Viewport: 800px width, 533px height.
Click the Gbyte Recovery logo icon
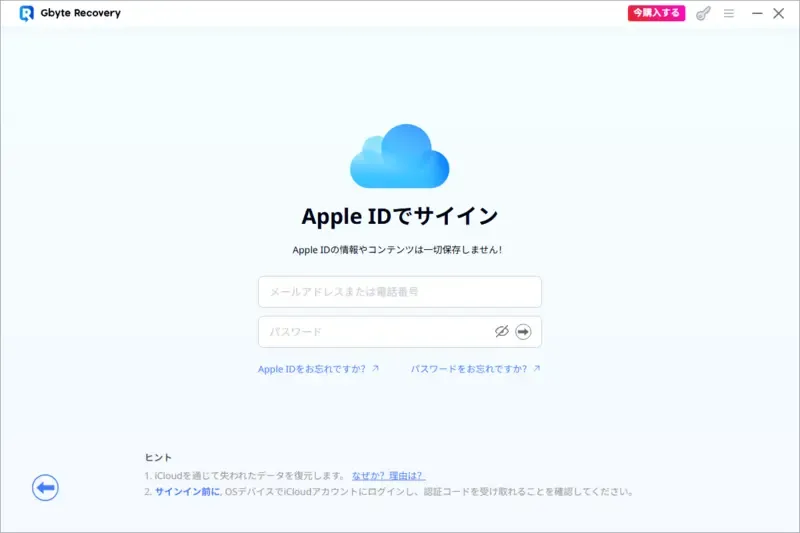[x=27, y=13]
